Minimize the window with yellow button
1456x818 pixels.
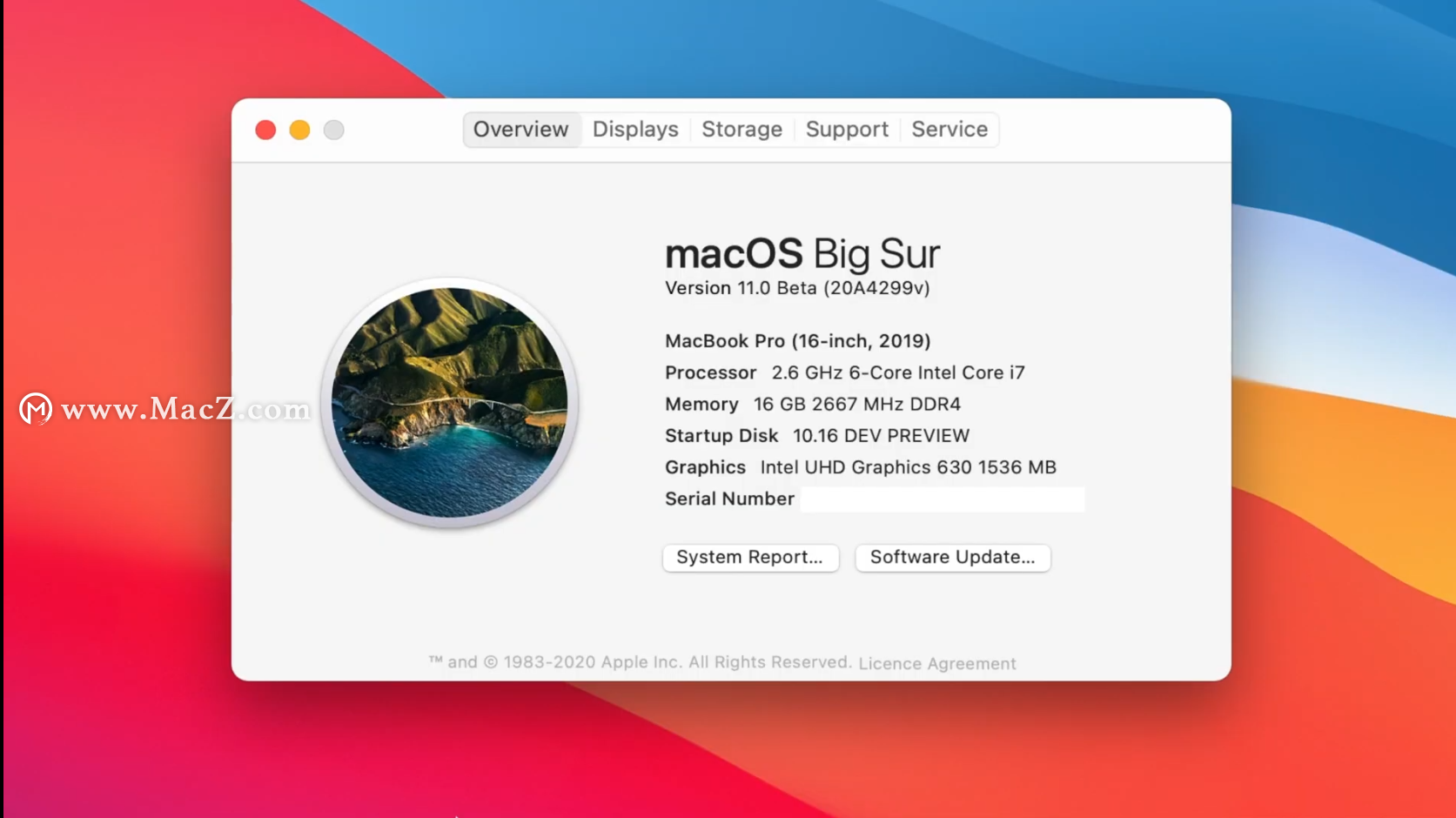pyautogui.click(x=299, y=130)
